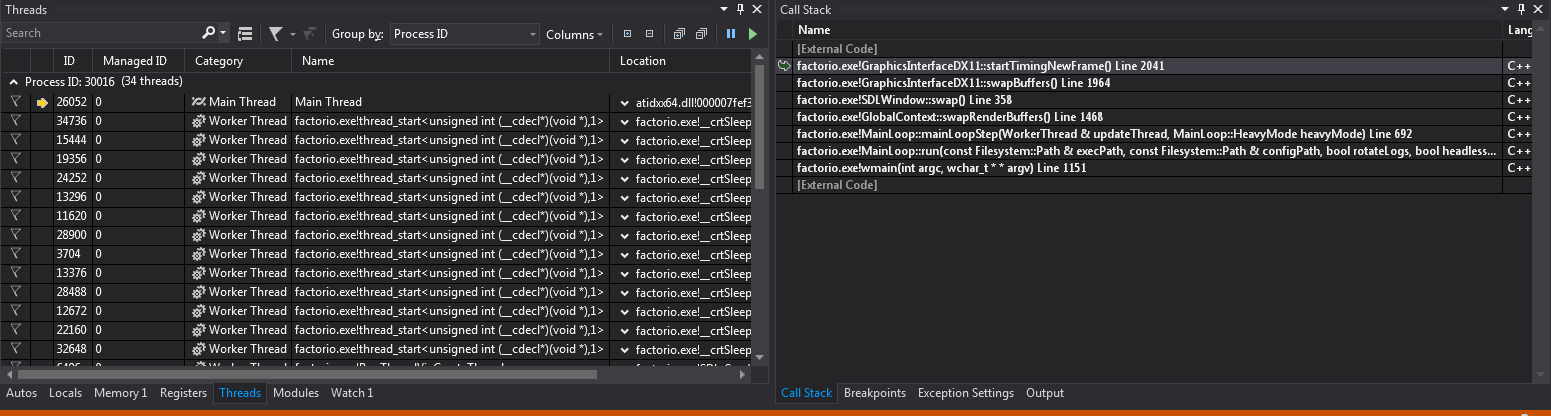Image resolution: width=1551 pixels, height=416 pixels.
Task: Open Threads window position dropdown arrow
Action: pos(724,9)
